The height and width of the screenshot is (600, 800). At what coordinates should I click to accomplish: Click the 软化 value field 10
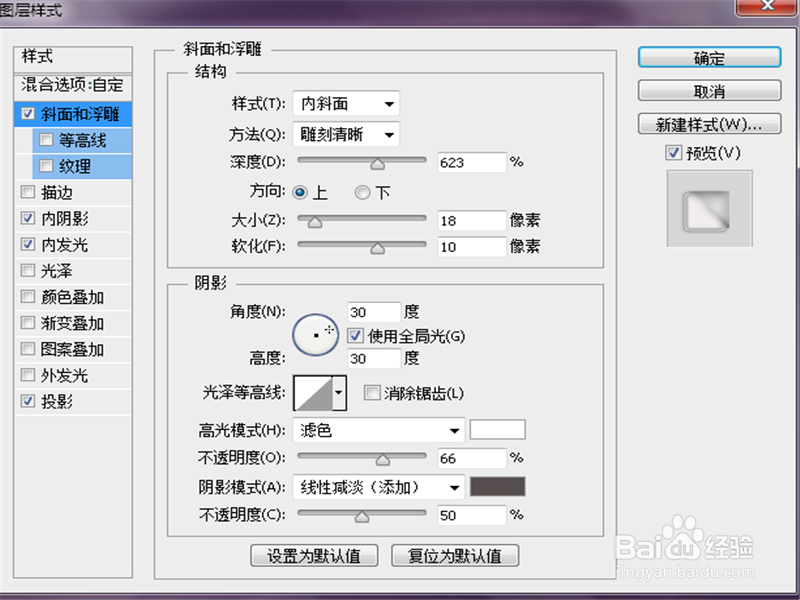click(x=471, y=247)
